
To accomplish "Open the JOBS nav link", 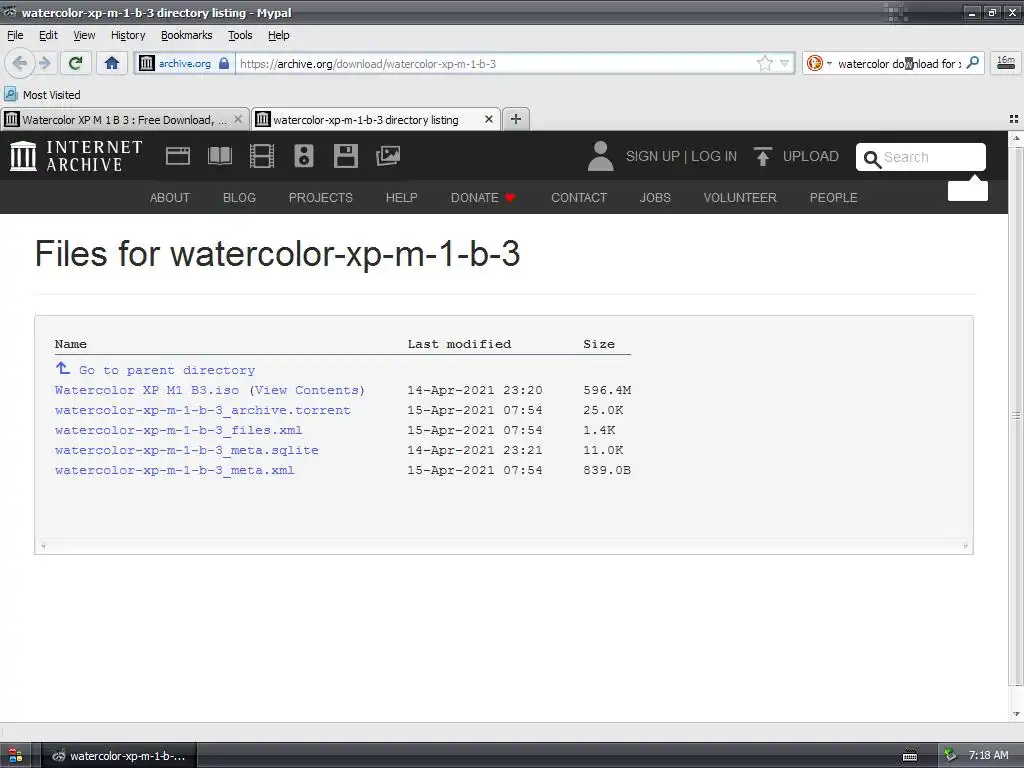I will pyautogui.click(x=655, y=198).
